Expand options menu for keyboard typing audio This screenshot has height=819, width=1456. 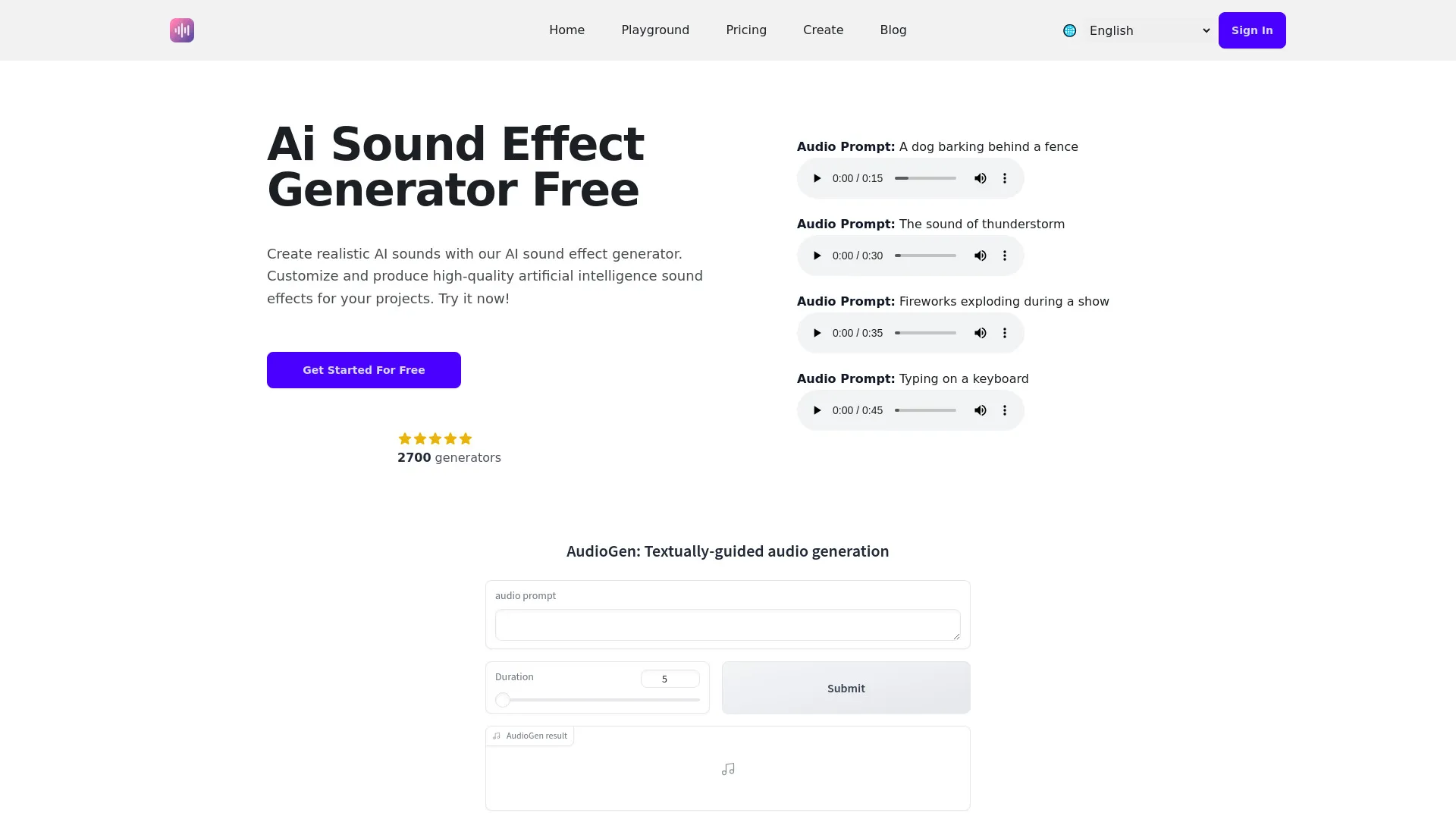point(1005,410)
